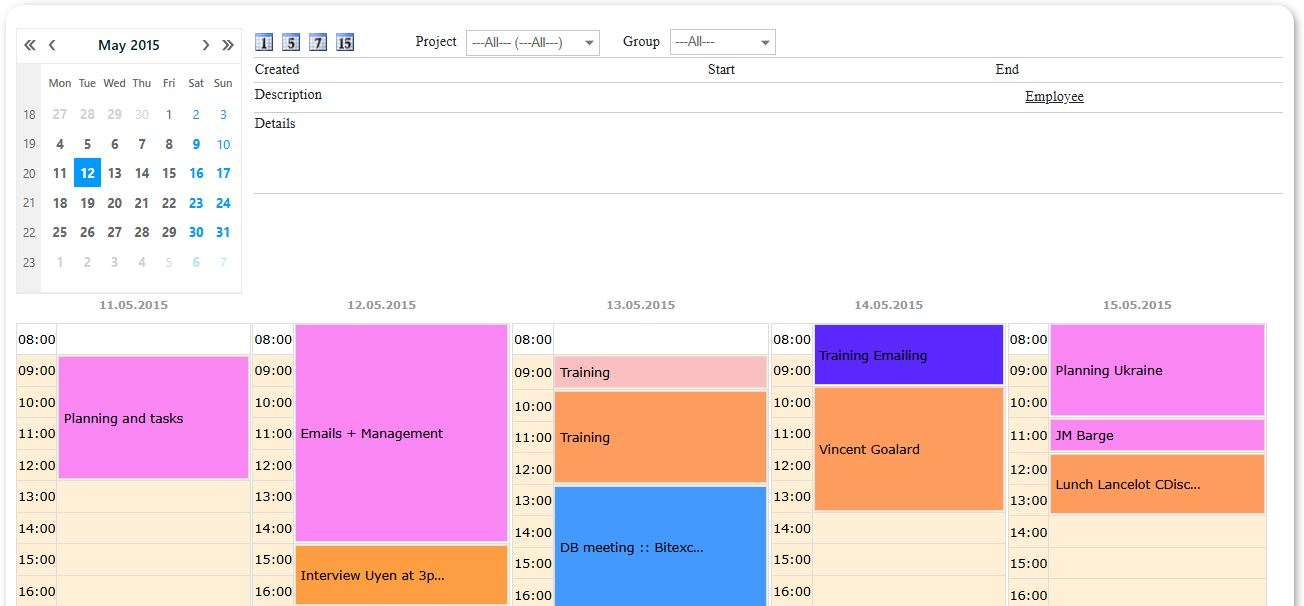The height and width of the screenshot is (606, 1304).
Task: Open the Group dropdown
Action: tap(723, 42)
